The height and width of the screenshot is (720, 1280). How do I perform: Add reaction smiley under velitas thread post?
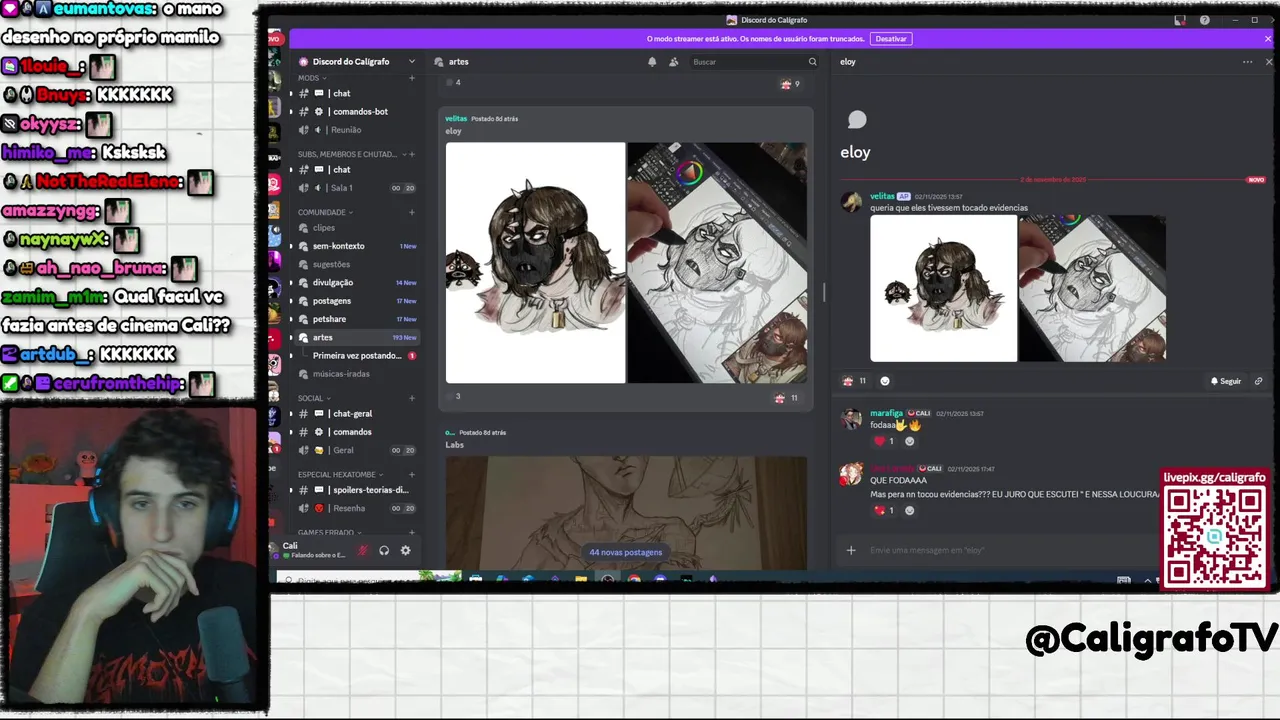pyautogui.click(x=884, y=381)
